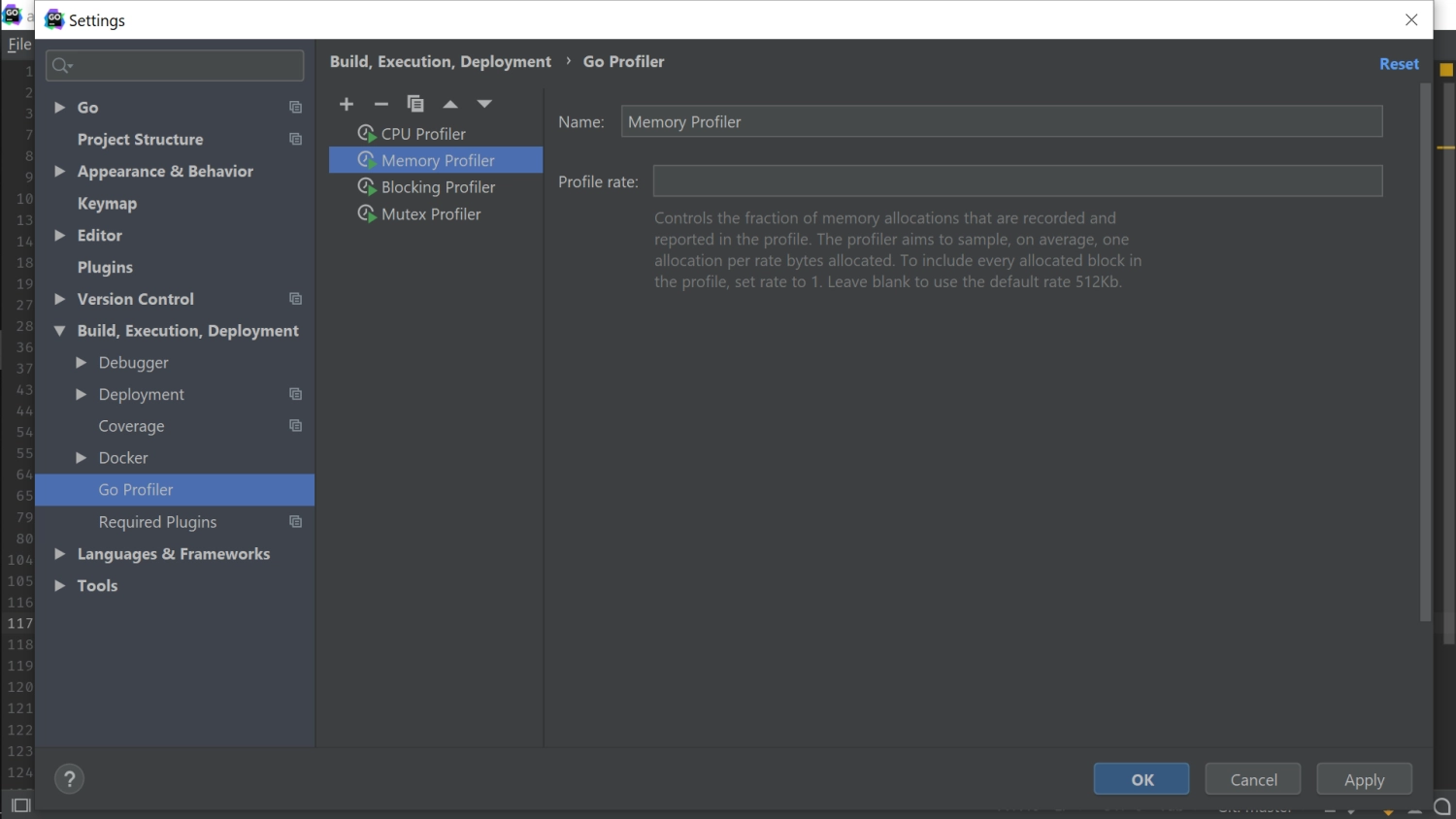Click into the Profile rate field
The width and height of the screenshot is (1456, 819).
[x=1017, y=181]
